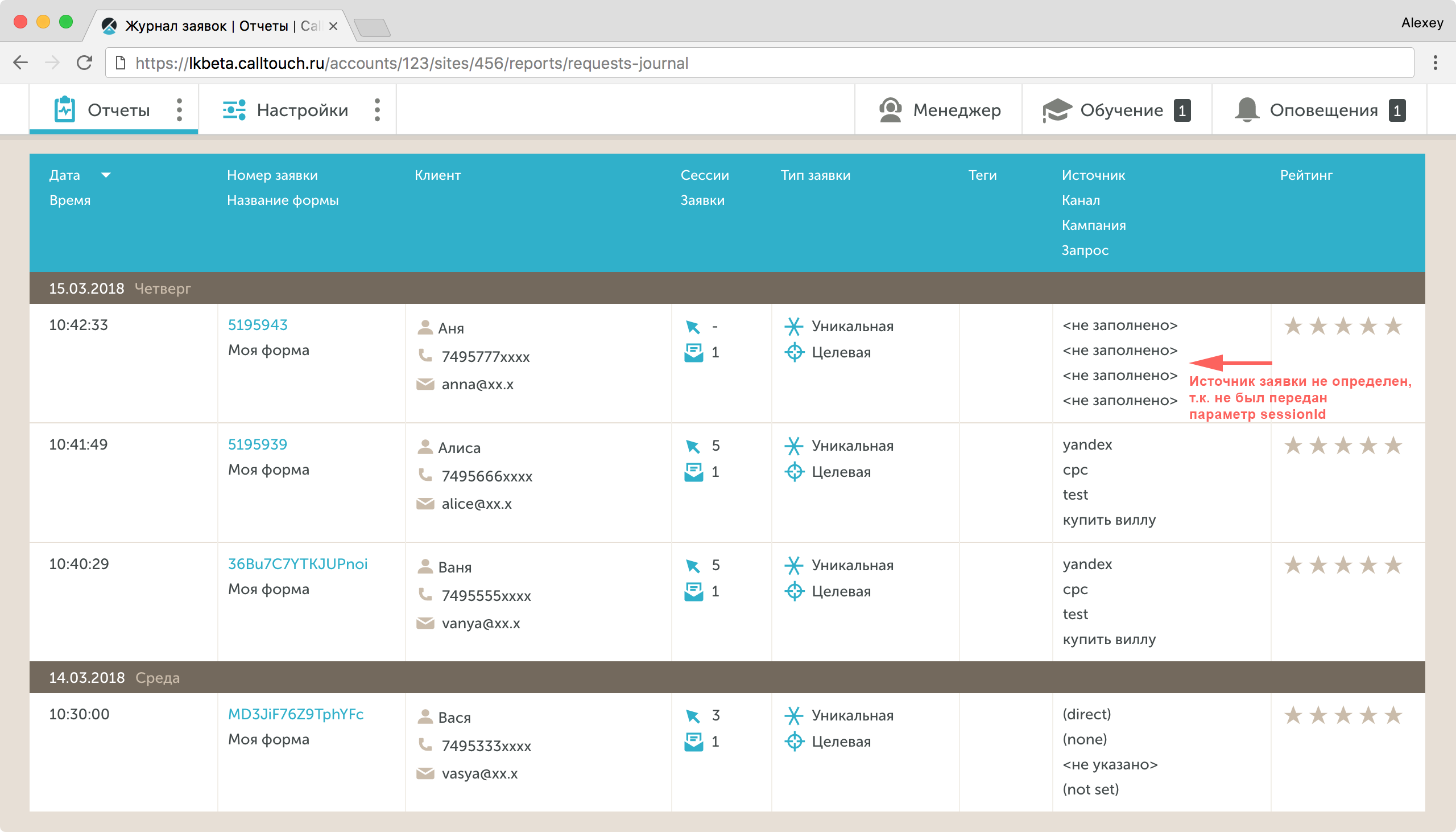The width and height of the screenshot is (1456, 832).
Task: Click the Целевая target icon in Ваня row
Action: click(x=794, y=591)
